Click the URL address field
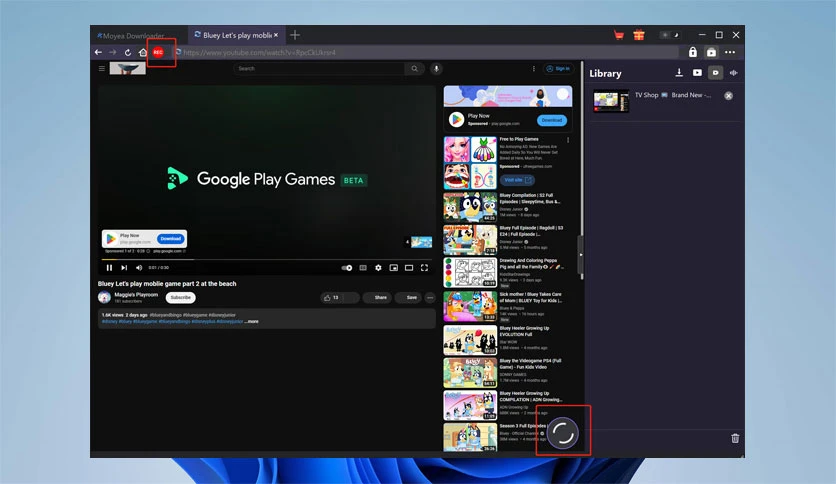The width and height of the screenshot is (836, 484). coord(427,52)
